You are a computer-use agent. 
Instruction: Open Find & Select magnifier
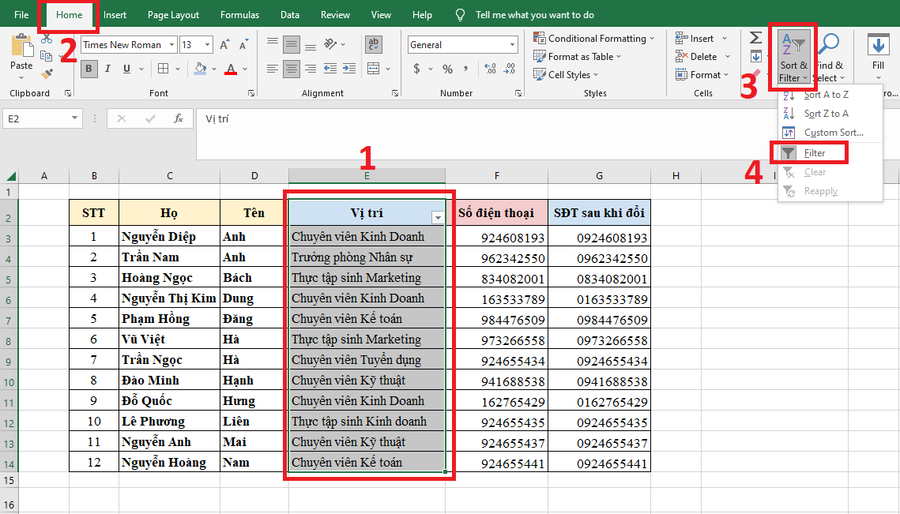tap(828, 56)
